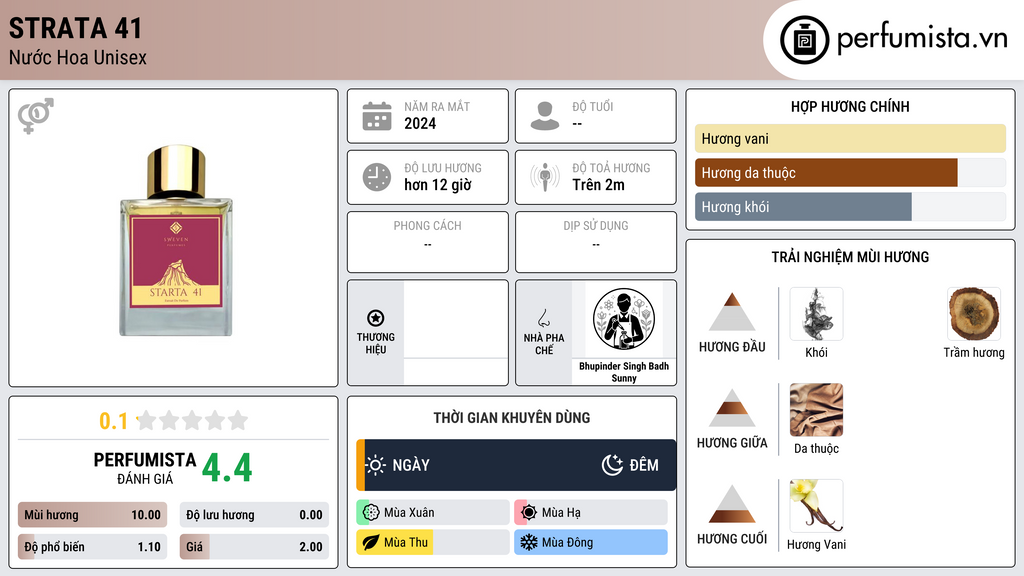Screen dimensions: 1024x576
Task: Click the Hương khói accord bar
Action: point(850,206)
